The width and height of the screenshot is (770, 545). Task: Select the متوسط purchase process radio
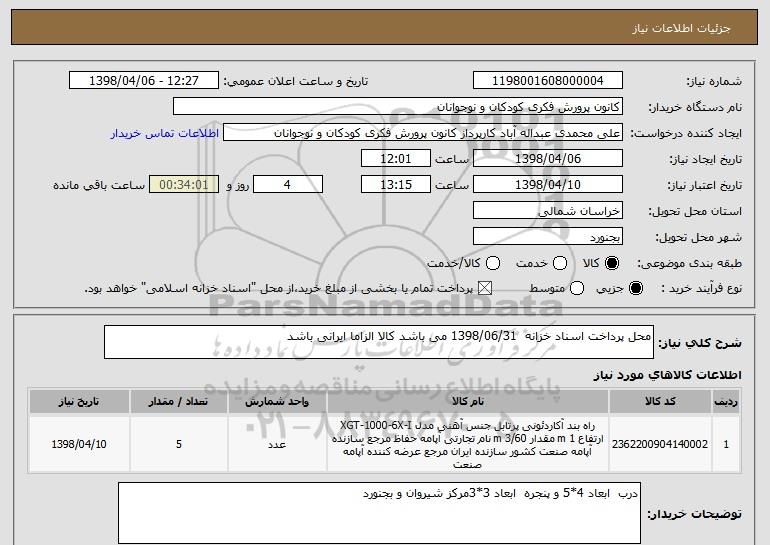577,289
